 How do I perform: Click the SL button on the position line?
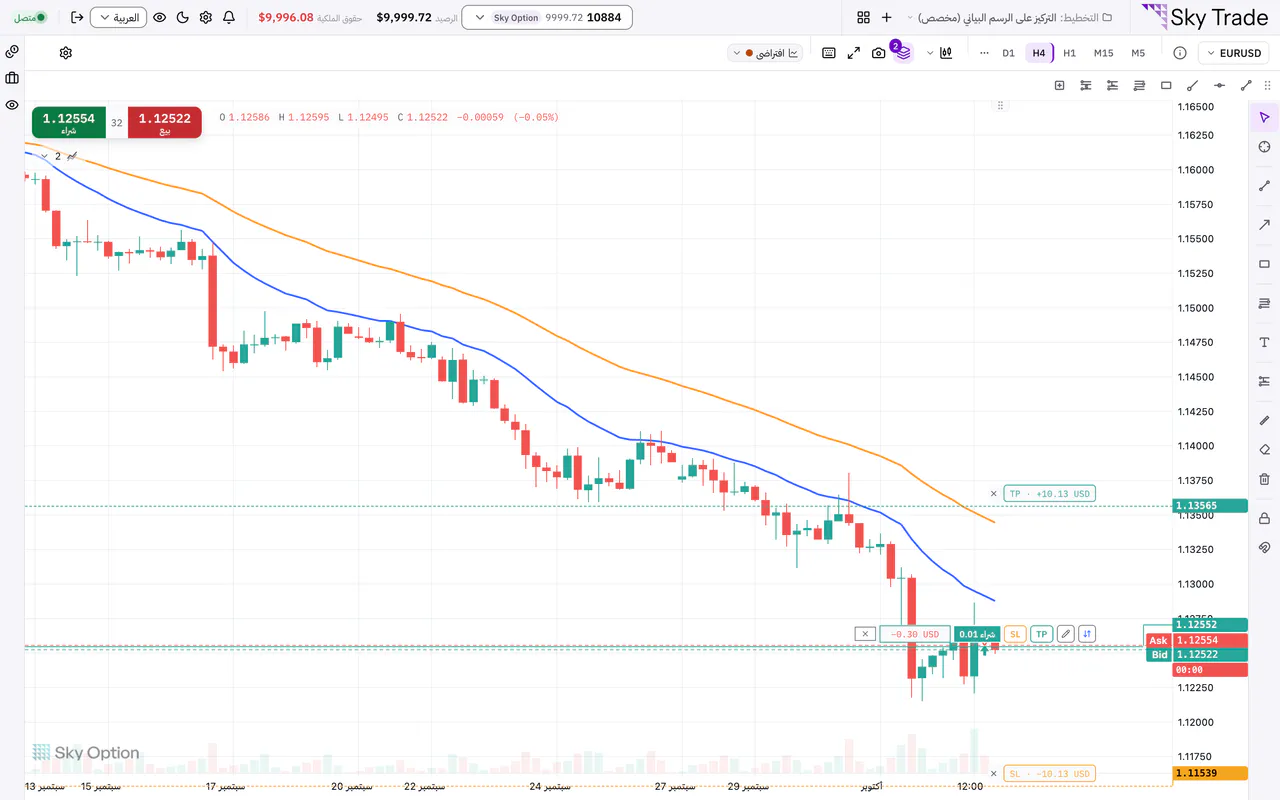coord(1015,634)
